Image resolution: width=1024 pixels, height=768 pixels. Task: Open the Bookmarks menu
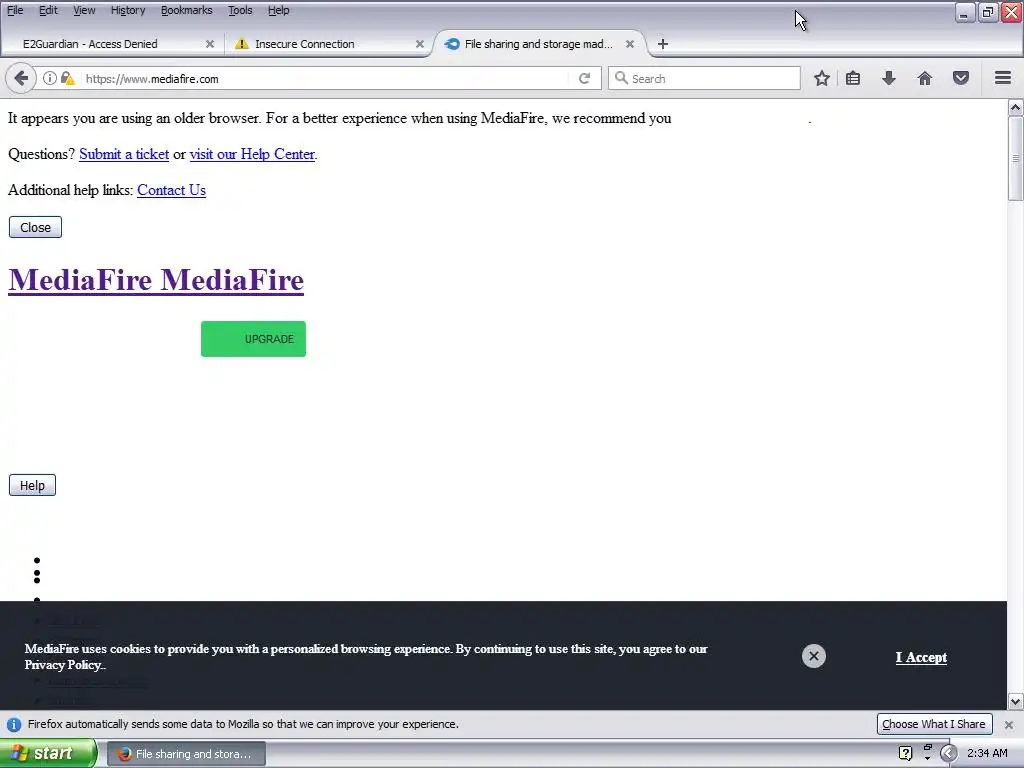187,10
